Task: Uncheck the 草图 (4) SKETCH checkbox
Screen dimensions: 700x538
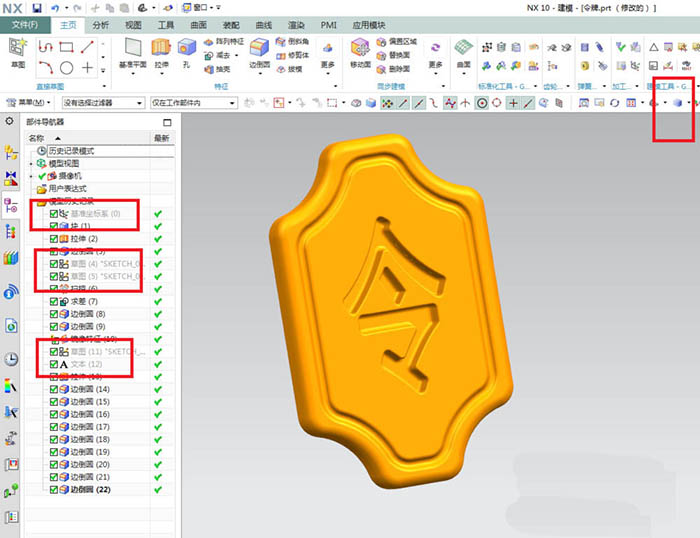Action: click(x=54, y=263)
